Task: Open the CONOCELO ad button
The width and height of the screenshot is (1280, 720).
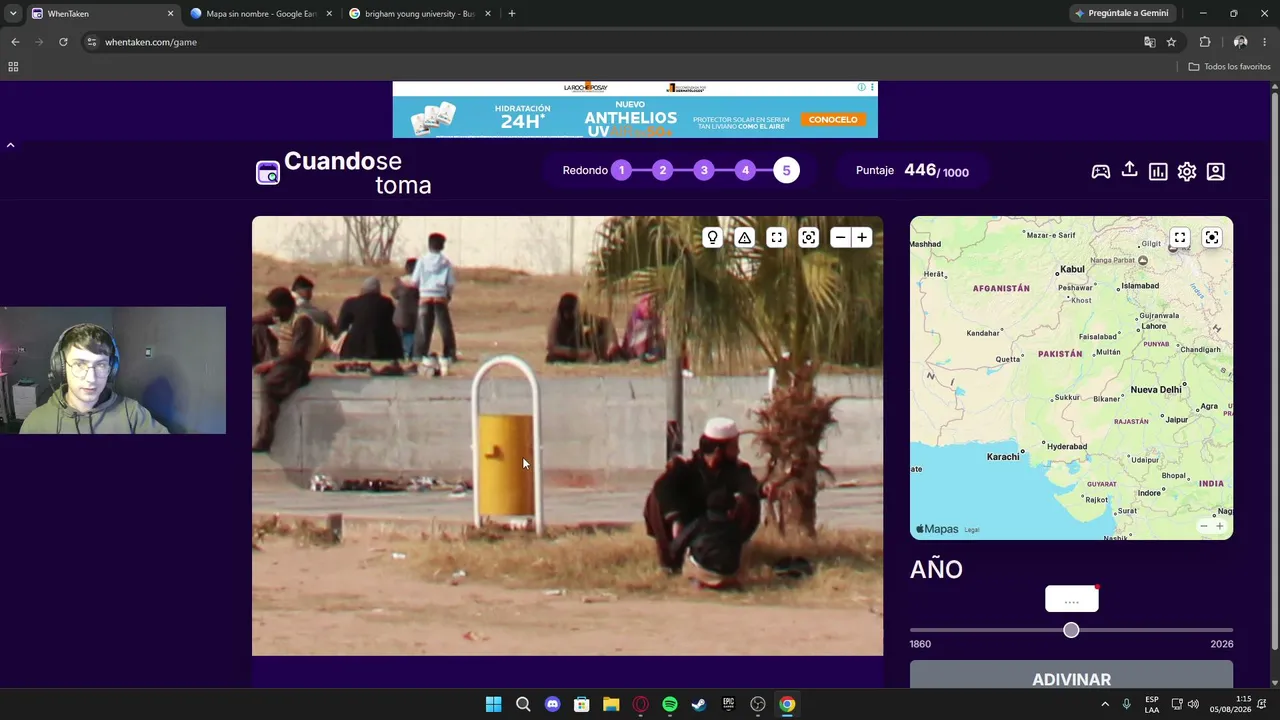Action: coord(833,119)
